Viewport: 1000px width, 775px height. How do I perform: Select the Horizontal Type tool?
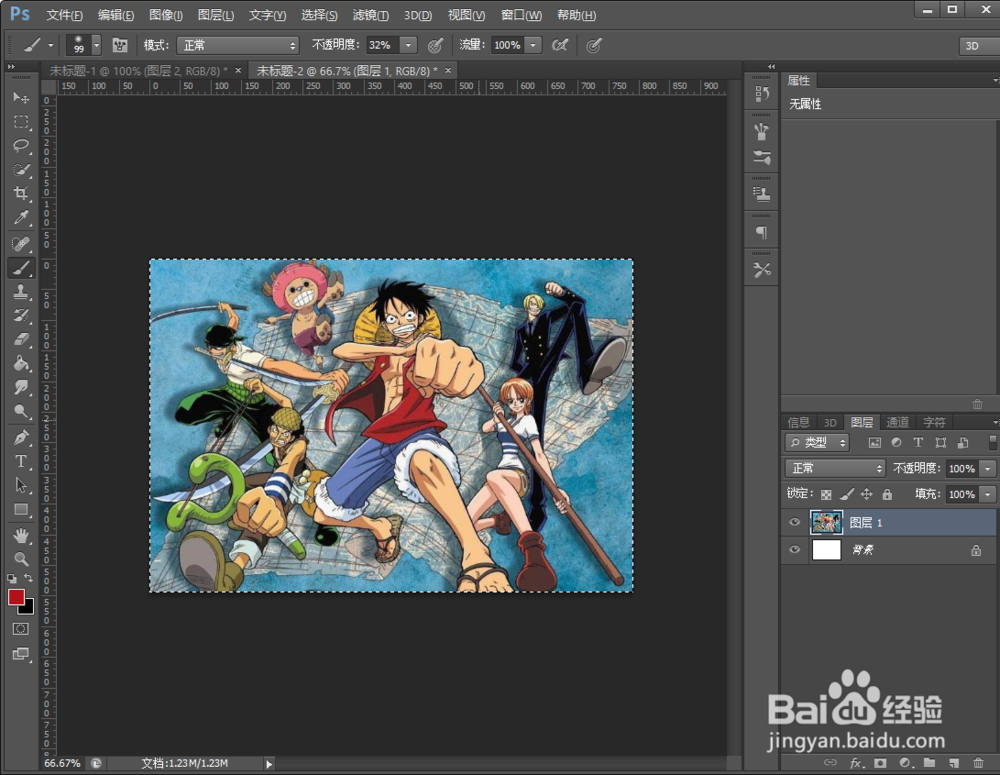(x=21, y=461)
